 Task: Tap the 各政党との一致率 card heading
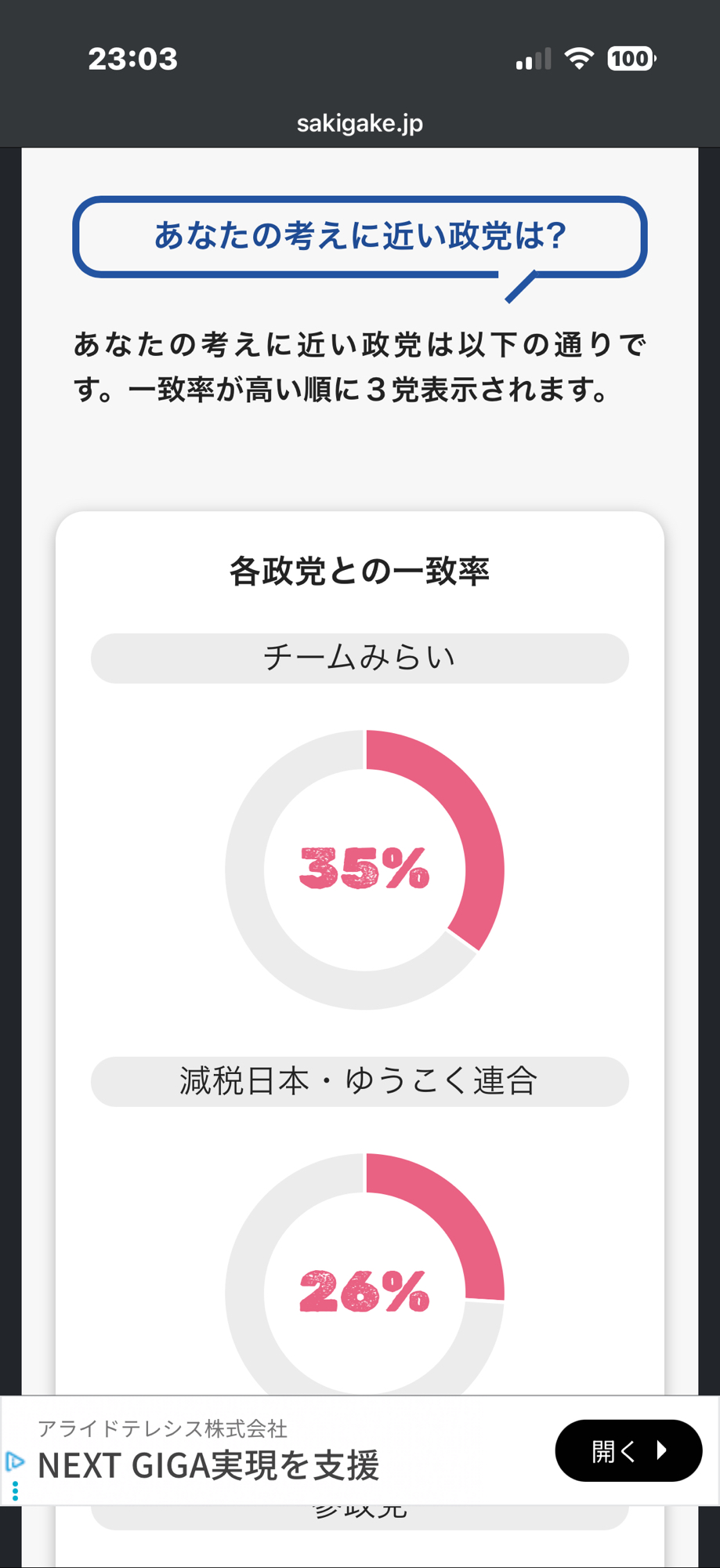[x=360, y=571]
